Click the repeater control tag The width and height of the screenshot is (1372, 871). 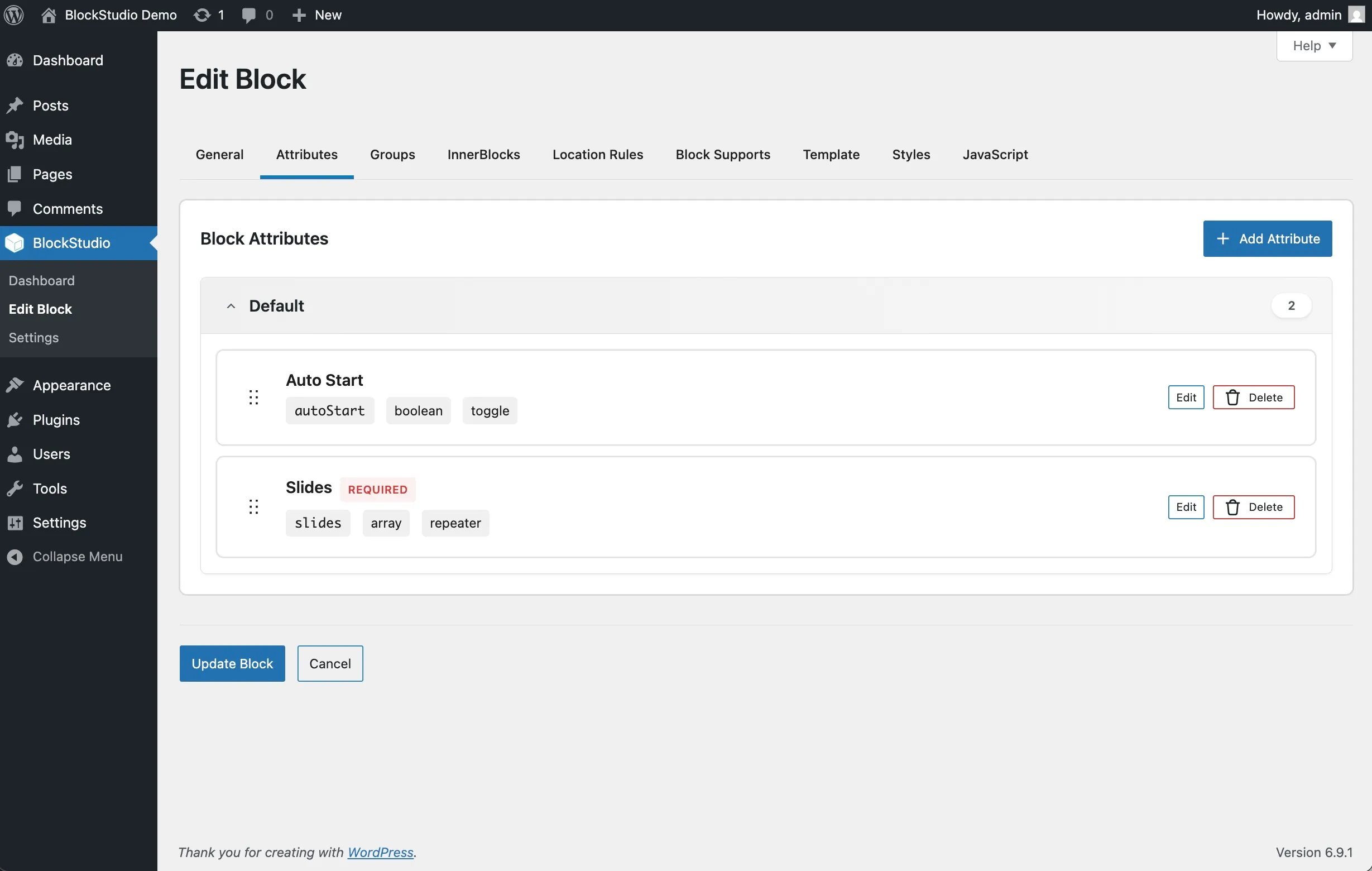tap(455, 523)
